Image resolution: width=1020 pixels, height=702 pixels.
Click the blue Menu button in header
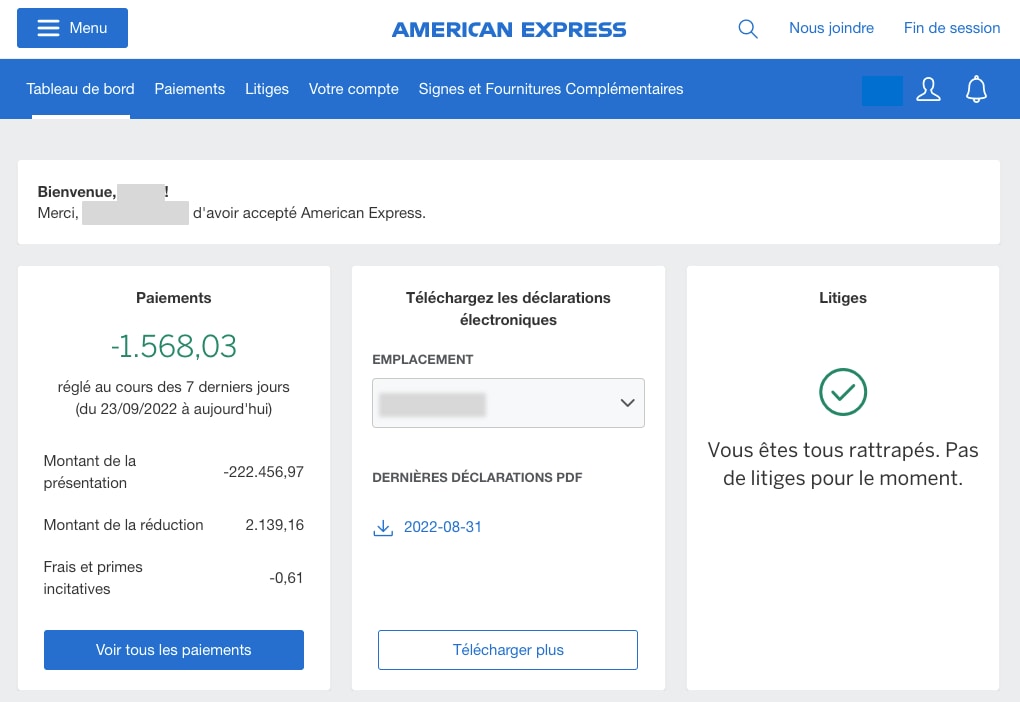[x=72, y=28]
